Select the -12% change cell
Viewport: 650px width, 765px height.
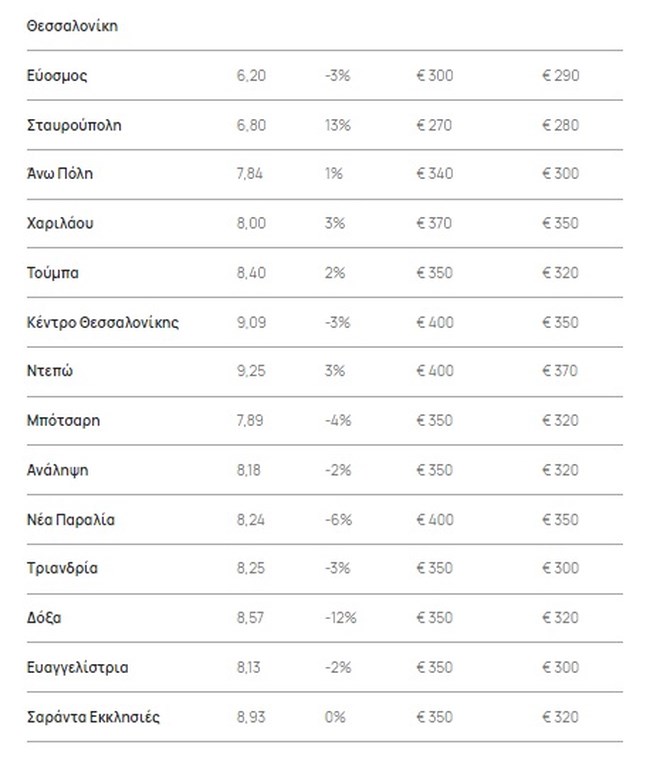point(341,618)
